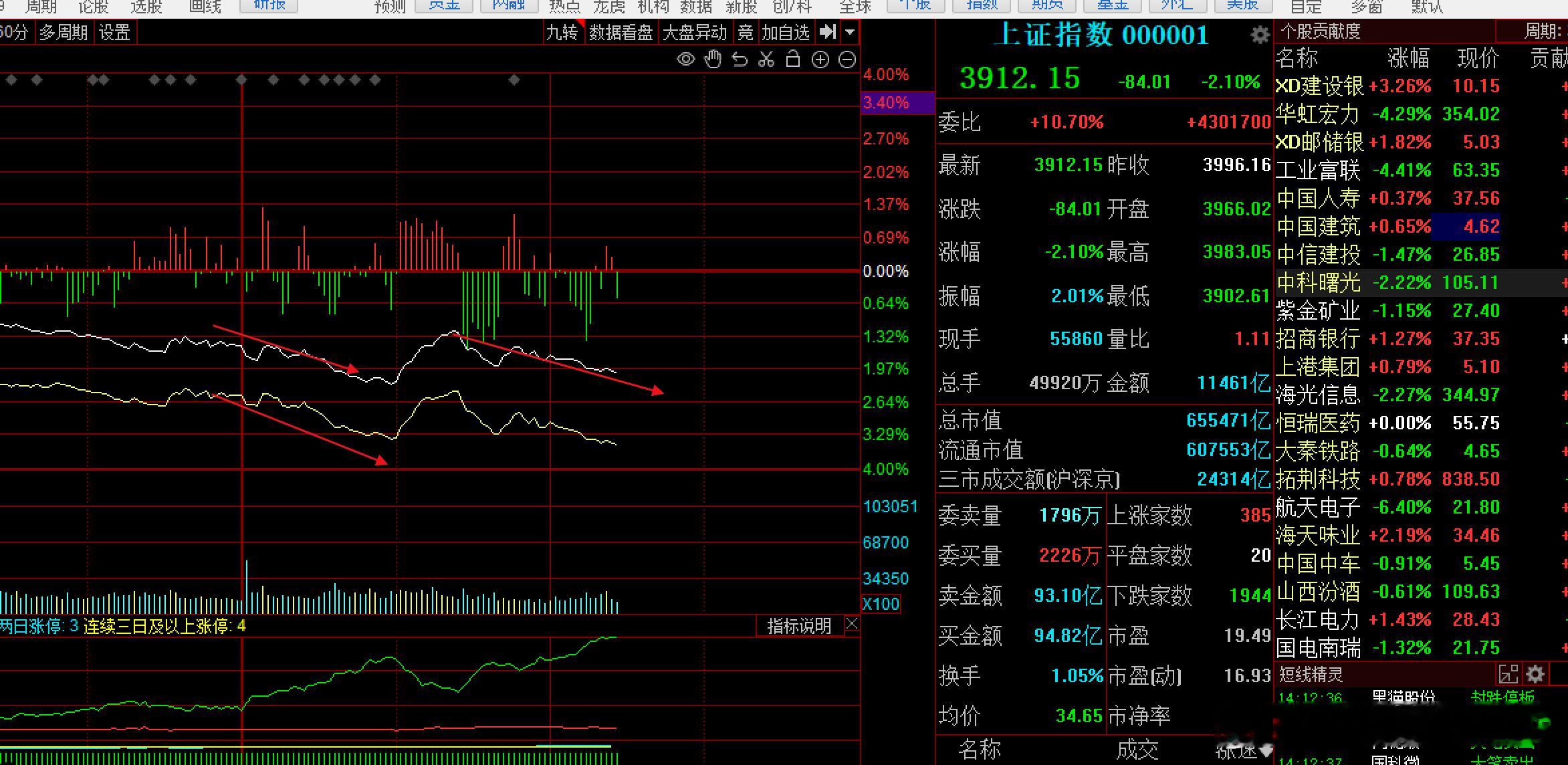Select the 中科曙光 stock row
This screenshot has width=1568, height=765.
[x=1421, y=282]
